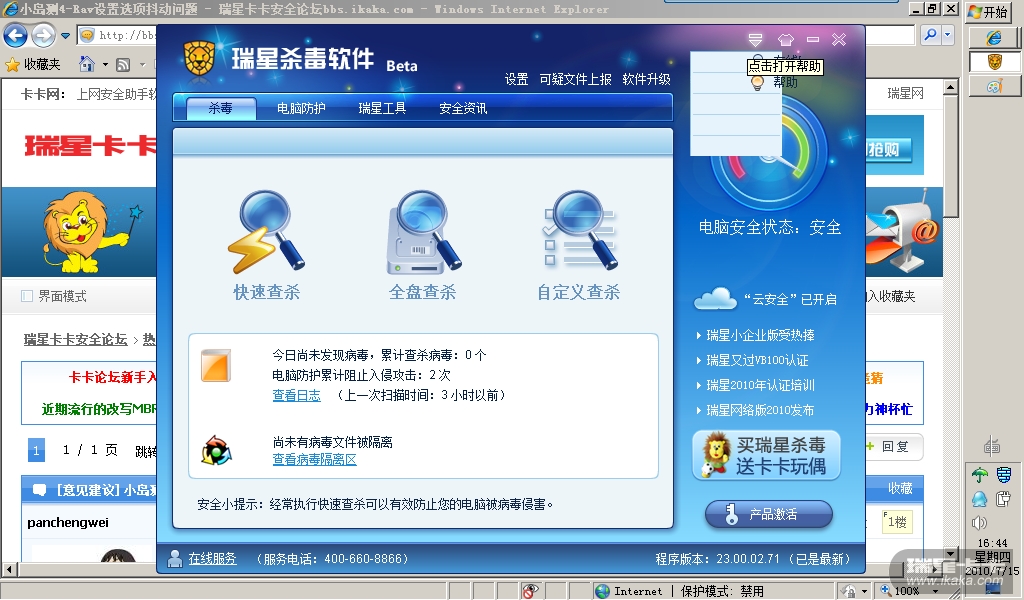Open 瑞星网络版2010发布 news link
1024x600 pixels.
tap(760, 410)
